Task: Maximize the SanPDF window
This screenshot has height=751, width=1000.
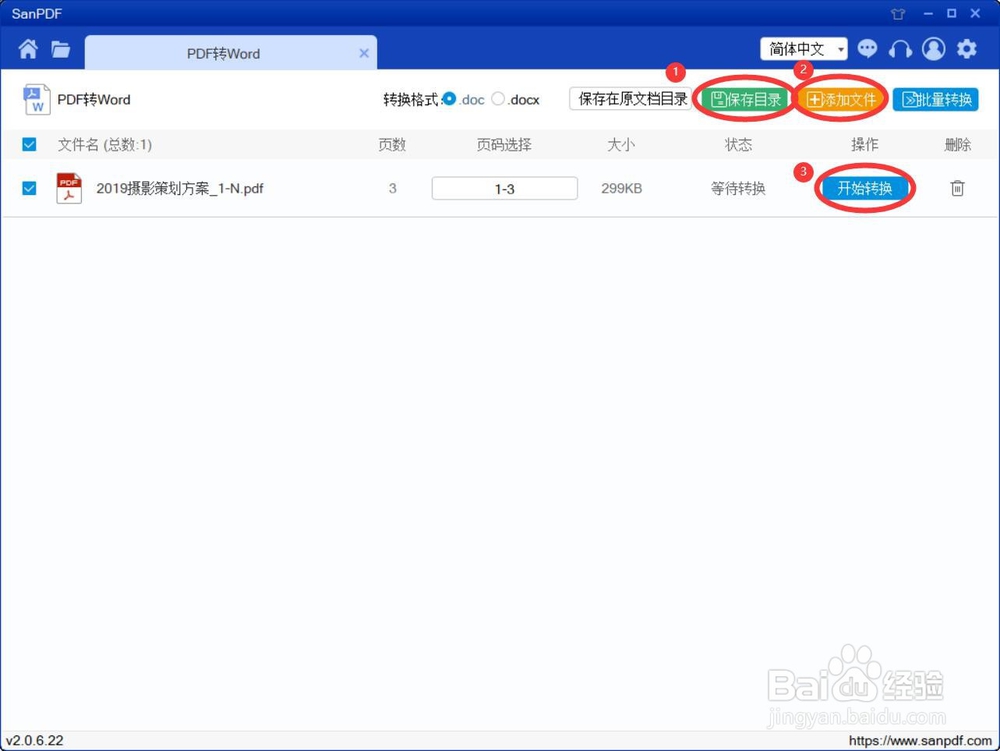Action: coord(952,13)
